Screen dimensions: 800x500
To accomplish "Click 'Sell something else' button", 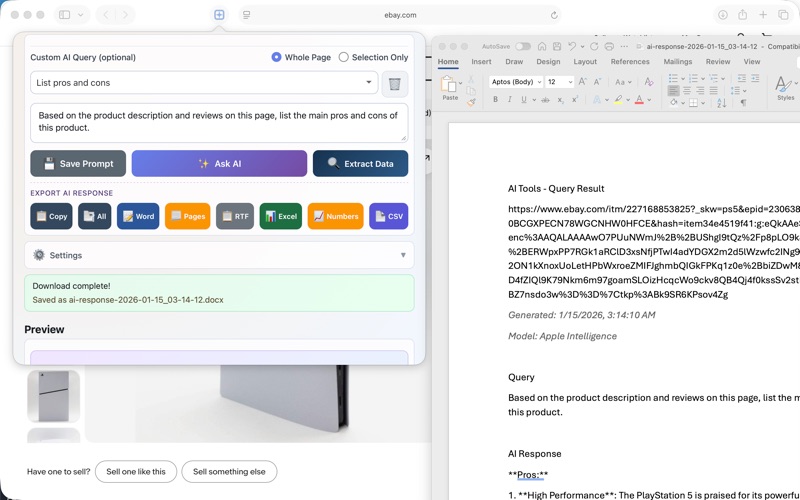I will (229, 471).
